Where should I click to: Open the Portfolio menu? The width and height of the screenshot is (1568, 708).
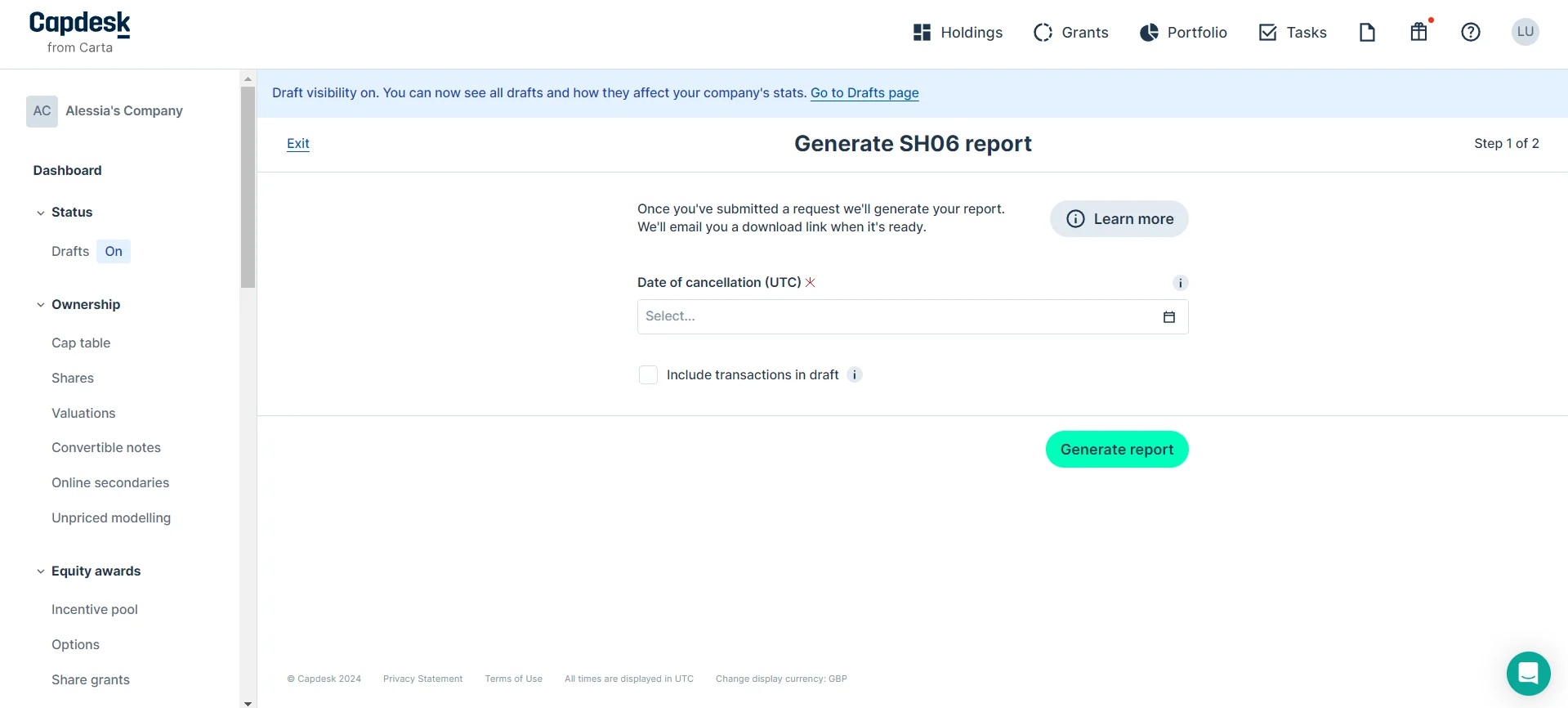tap(1184, 33)
